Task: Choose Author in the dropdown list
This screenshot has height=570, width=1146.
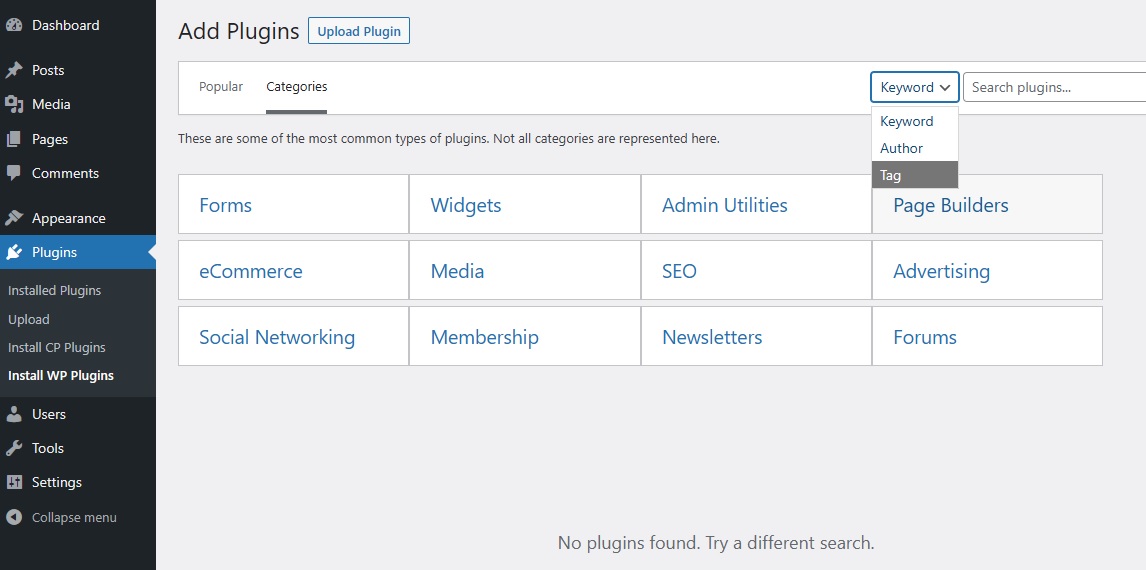Action: 914,148
